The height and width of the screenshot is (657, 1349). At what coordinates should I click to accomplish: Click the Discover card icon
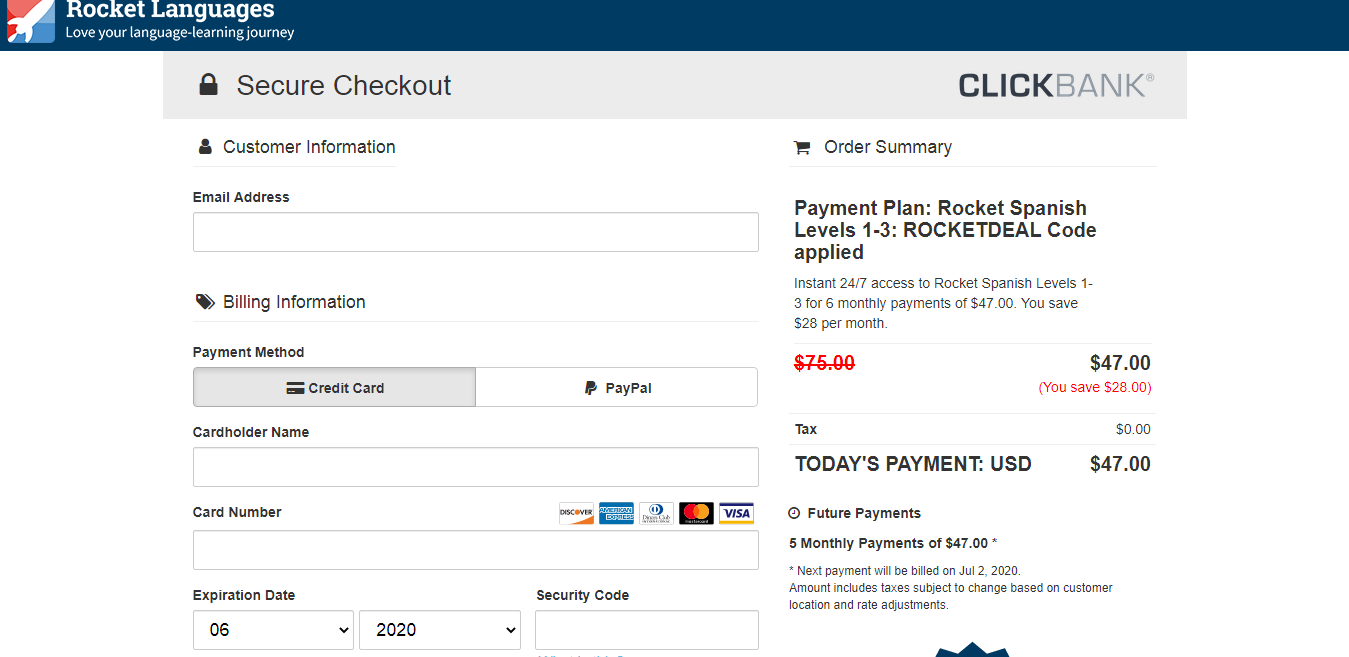(576, 513)
